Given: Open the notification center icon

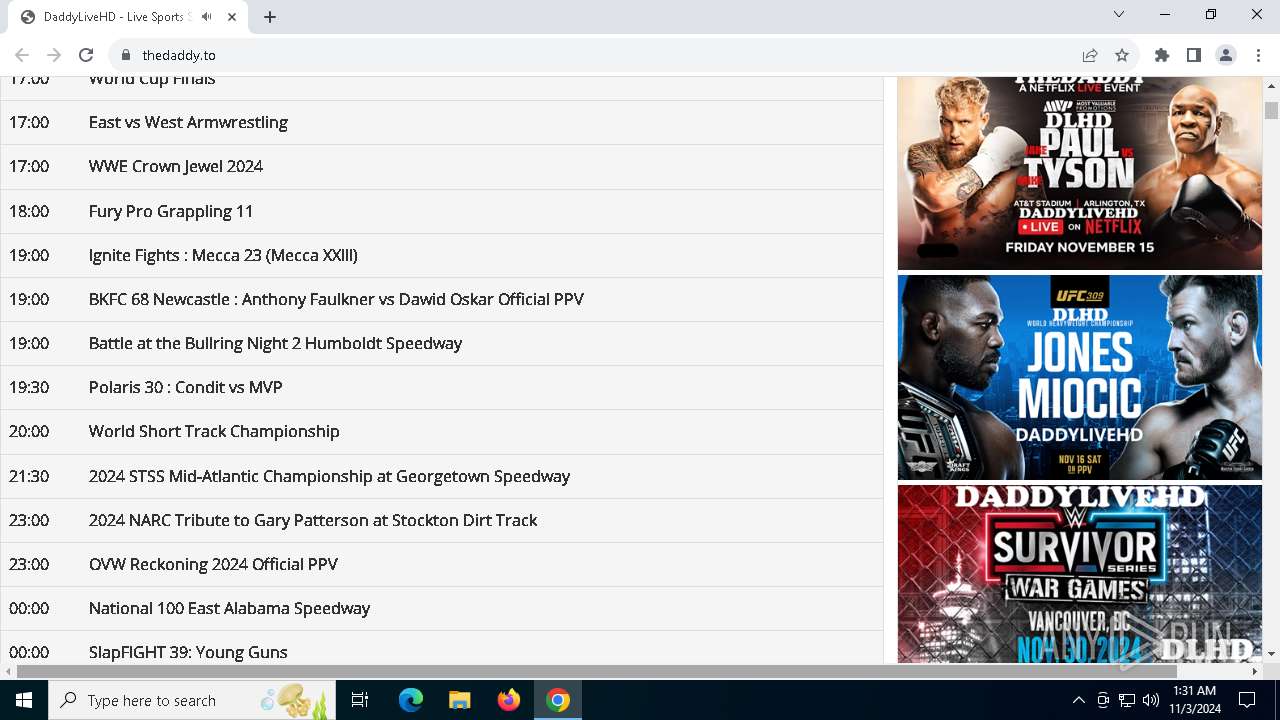Looking at the screenshot, I should [1247, 700].
